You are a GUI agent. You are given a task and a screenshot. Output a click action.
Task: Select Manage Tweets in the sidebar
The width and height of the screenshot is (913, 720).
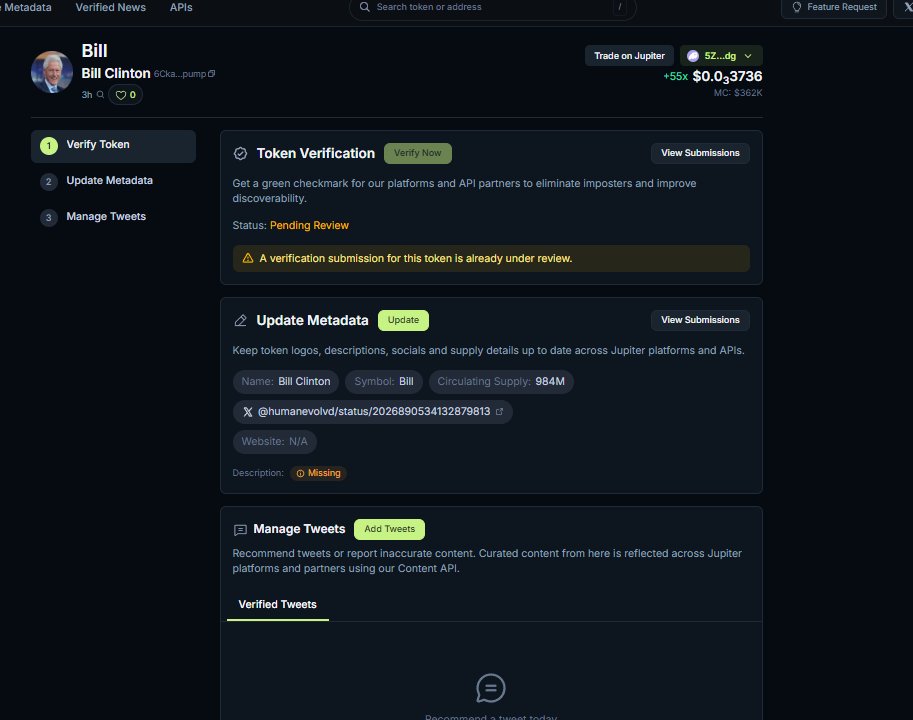click(114, 217)
